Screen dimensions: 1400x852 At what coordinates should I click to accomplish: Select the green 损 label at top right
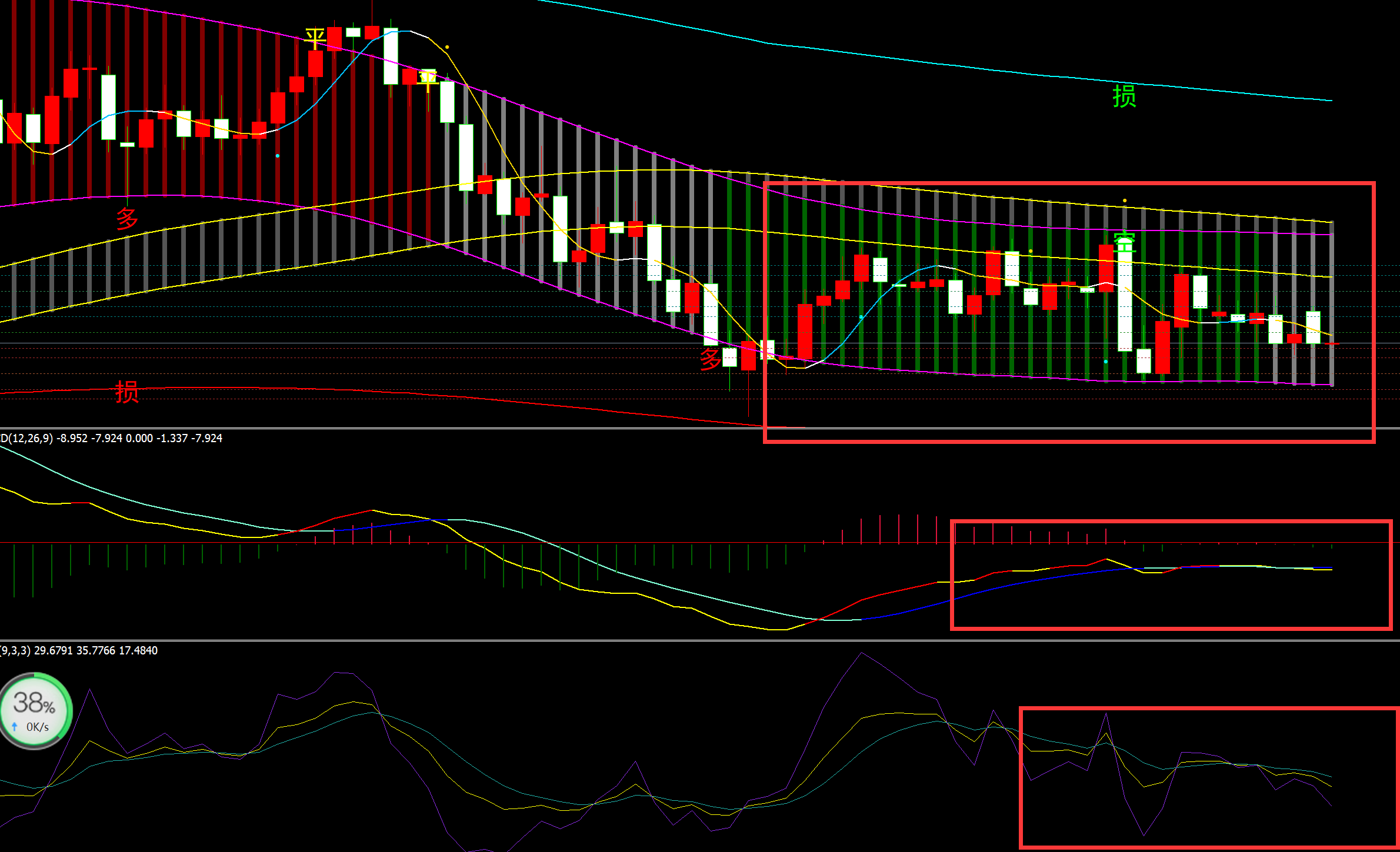click(x=1124, y=96)
